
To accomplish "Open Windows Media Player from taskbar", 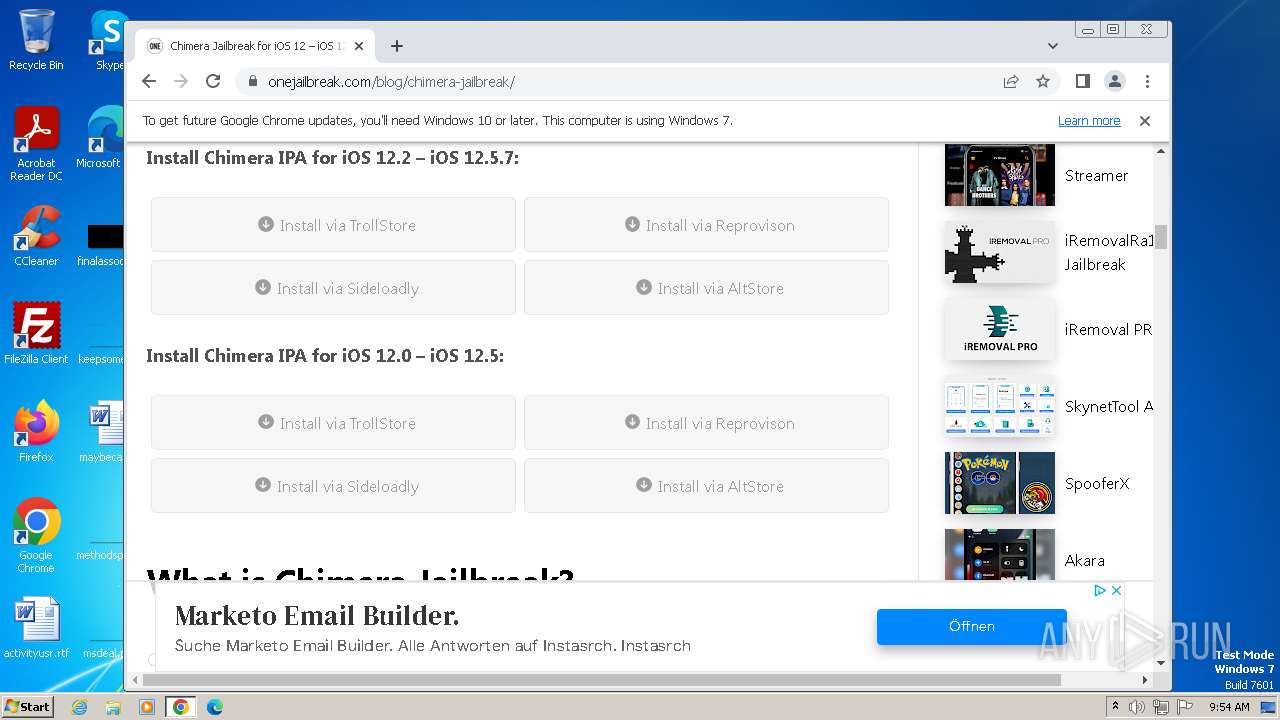I will click(147, 707).
